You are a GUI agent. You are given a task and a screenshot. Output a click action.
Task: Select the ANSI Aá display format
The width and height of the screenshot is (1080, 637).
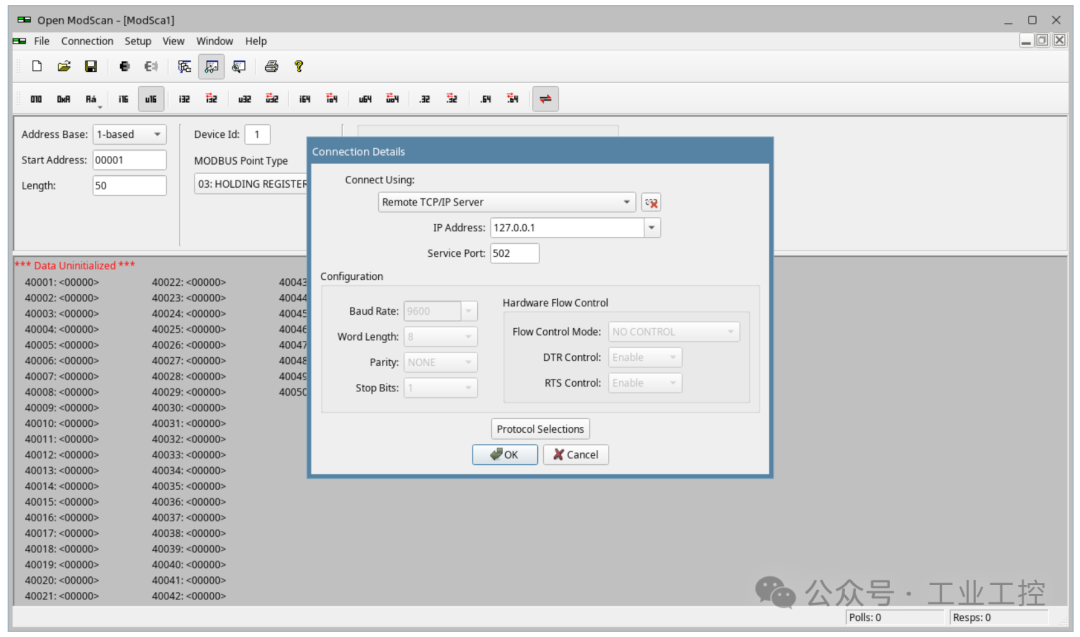pyautogui.click(x=92, y=99)
